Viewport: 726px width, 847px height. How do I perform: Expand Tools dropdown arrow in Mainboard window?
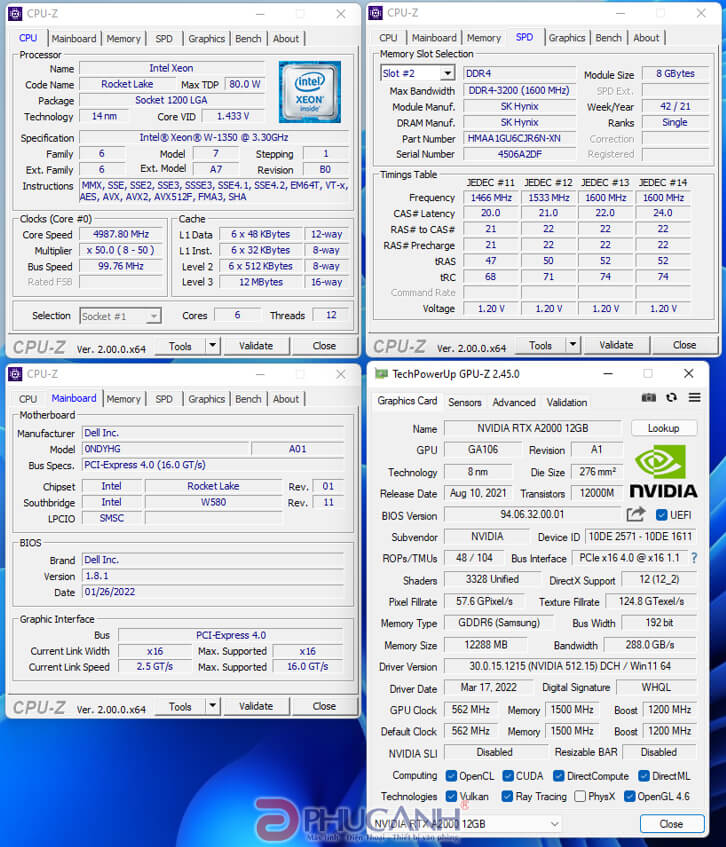213,706
